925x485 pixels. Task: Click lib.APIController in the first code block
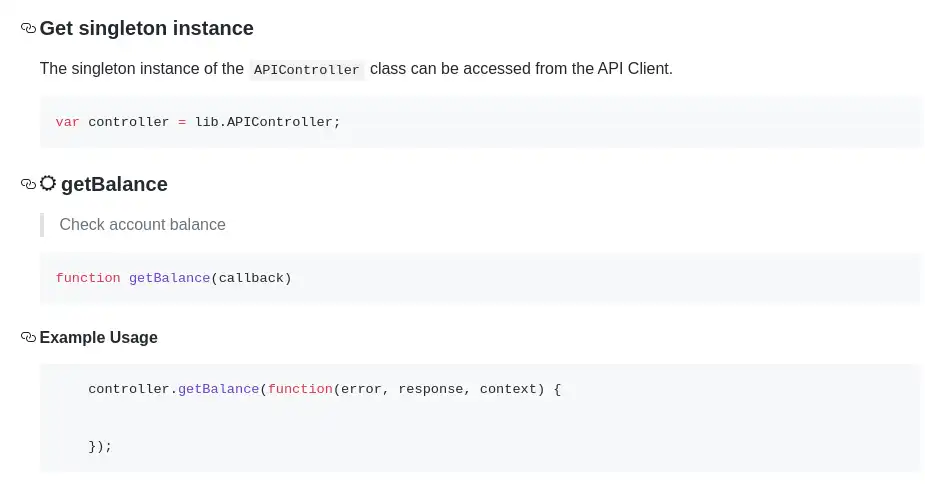point(263,122)
